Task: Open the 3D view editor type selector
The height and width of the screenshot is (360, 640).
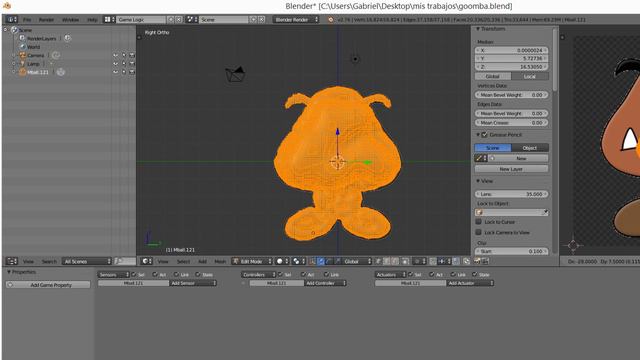Action: click(x=146, y=261)
